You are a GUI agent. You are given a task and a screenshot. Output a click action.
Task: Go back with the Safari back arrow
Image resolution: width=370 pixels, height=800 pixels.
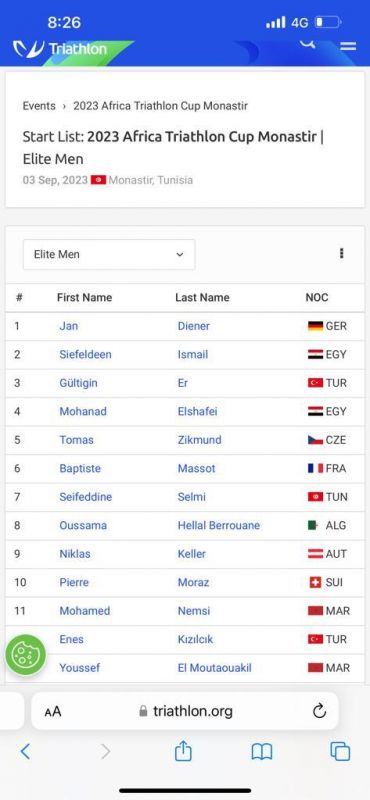pyautogui.click(x=25, y=752)
